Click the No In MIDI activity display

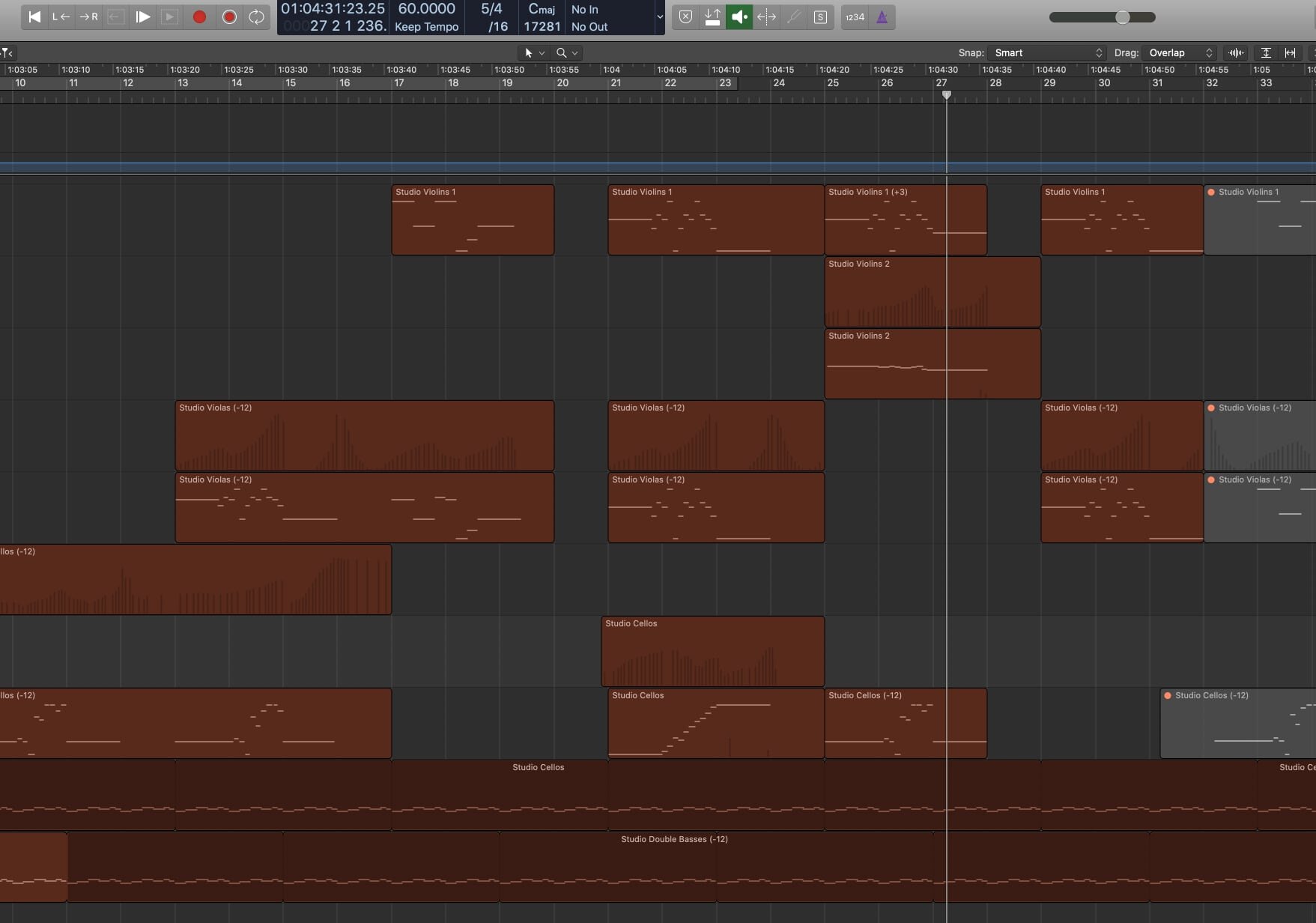coord(585,9)
